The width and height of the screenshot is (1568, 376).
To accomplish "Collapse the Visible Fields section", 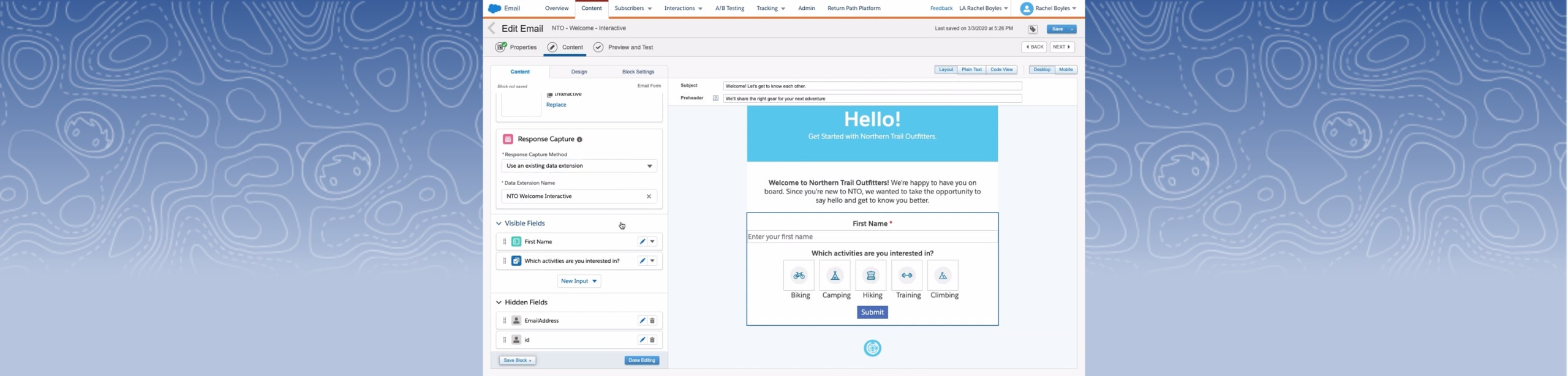I will 499,224.
